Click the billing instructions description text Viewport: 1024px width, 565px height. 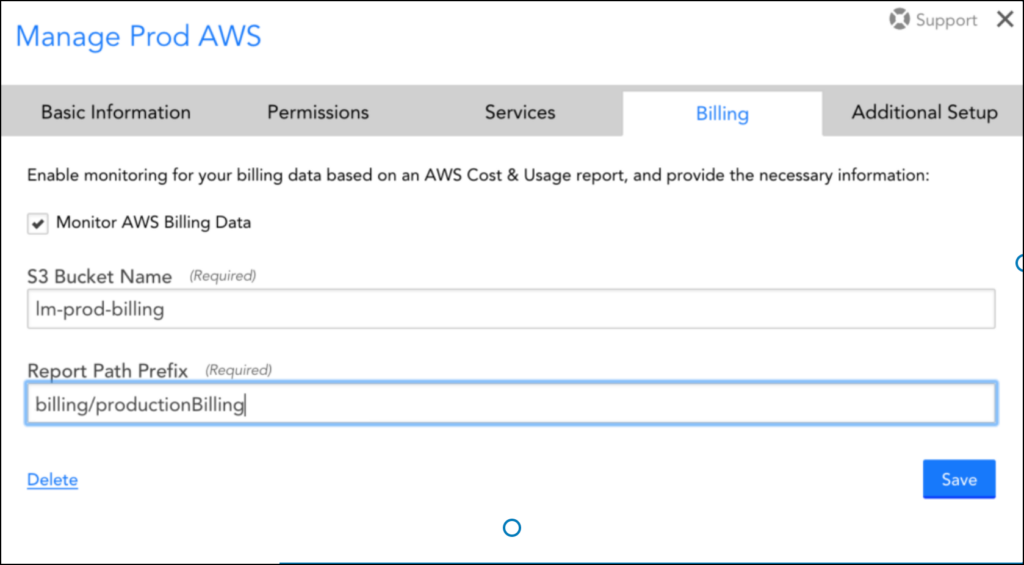pyautogui.click(x=478, y=176)
